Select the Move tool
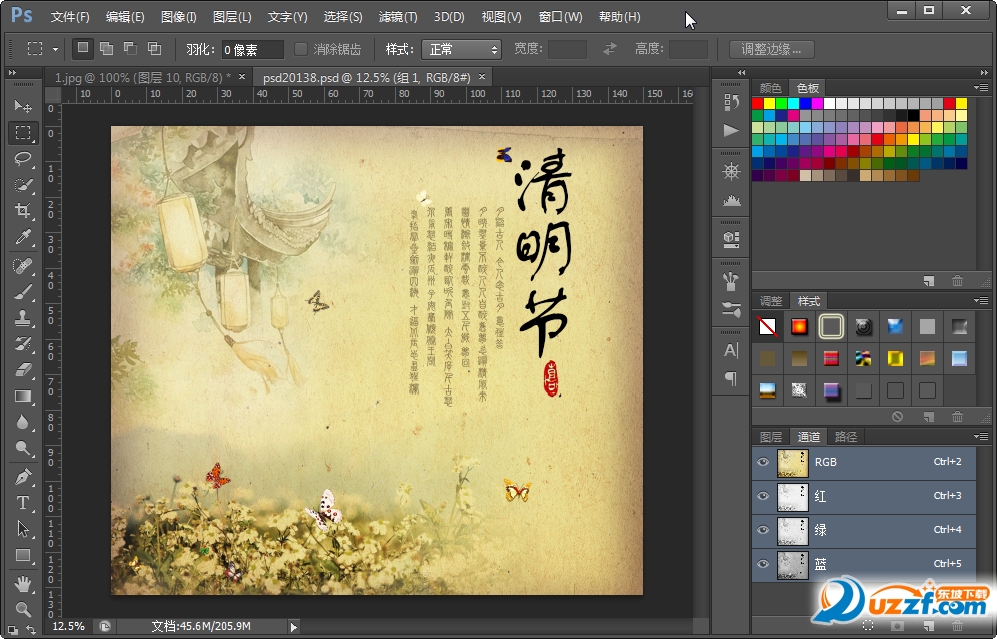 tap(23, 106)
